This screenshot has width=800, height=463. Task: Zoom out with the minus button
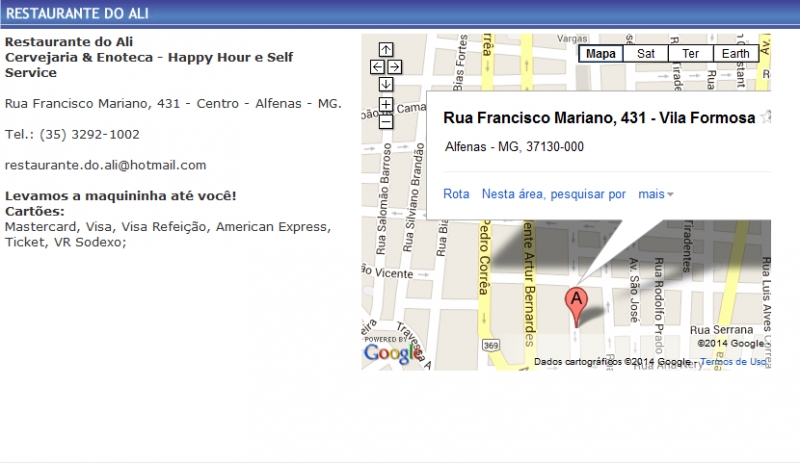click(386, 123)
